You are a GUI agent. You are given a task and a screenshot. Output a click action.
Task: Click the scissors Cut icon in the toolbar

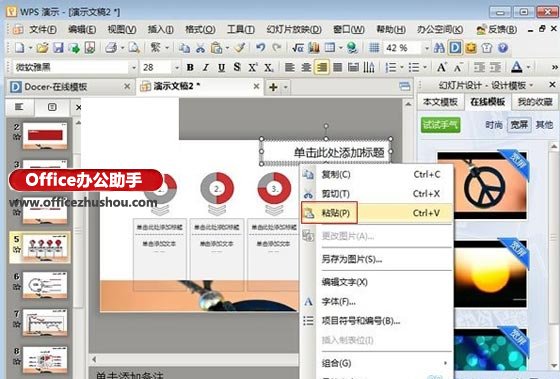coord(200,48)
